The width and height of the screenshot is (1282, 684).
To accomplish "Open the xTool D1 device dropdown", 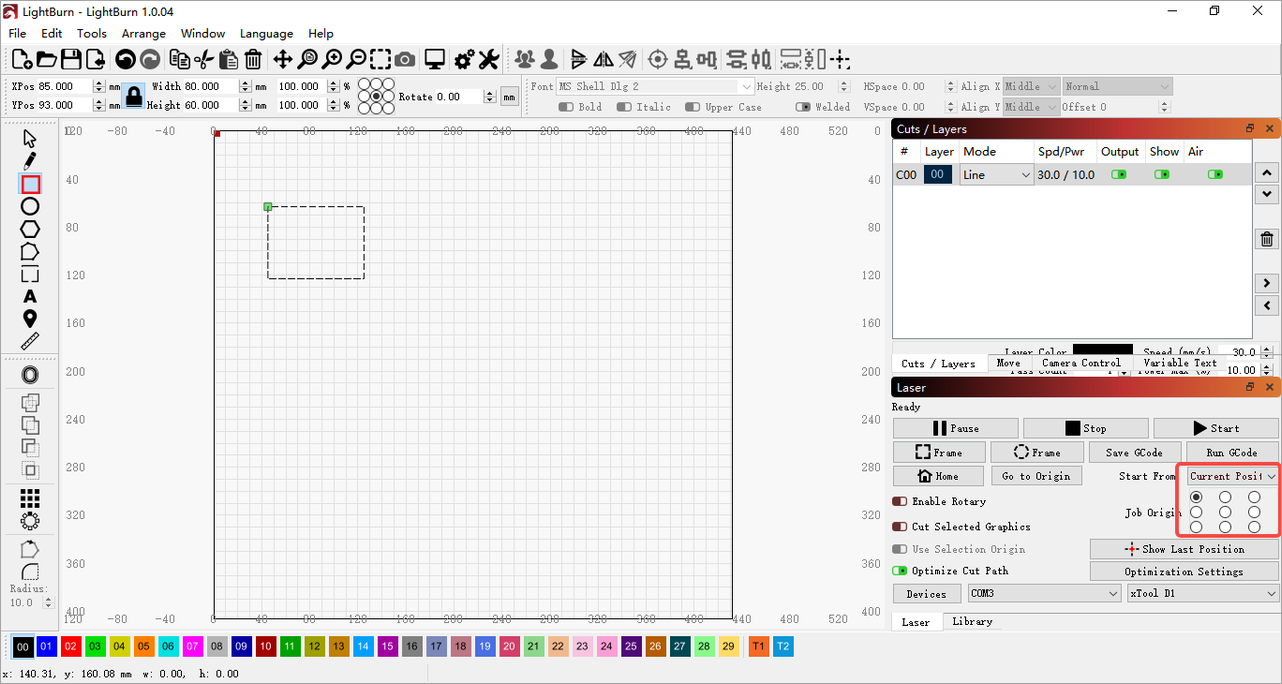I will (x=1204, y=593).
